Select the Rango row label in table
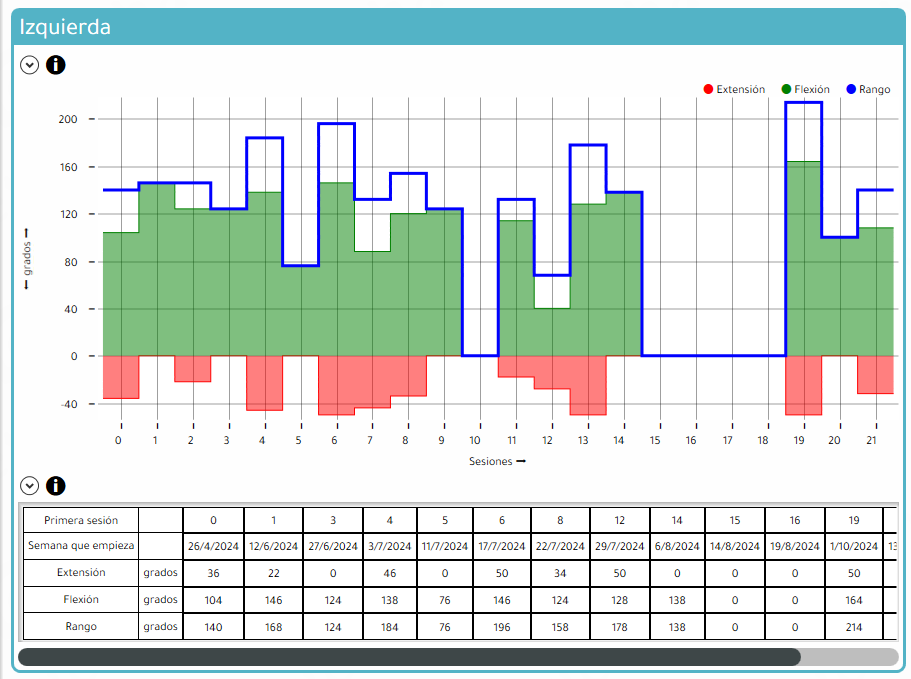 pyautogui.click(x=81, y=626)
